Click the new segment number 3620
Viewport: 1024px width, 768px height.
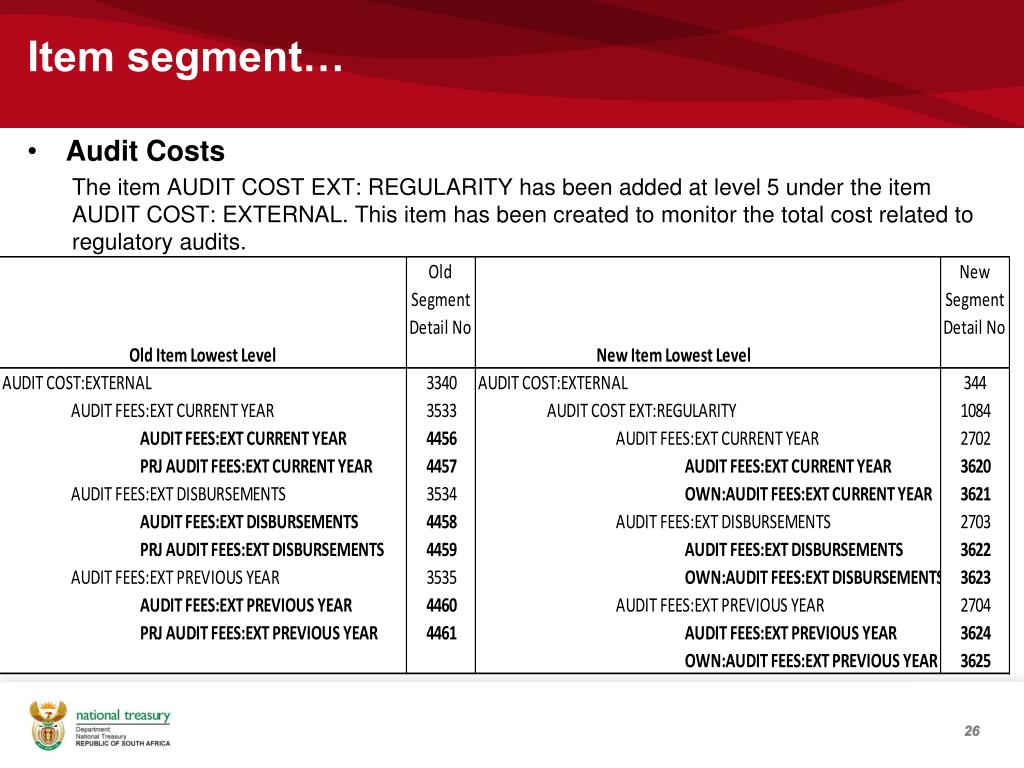click(x=975, y=466)
